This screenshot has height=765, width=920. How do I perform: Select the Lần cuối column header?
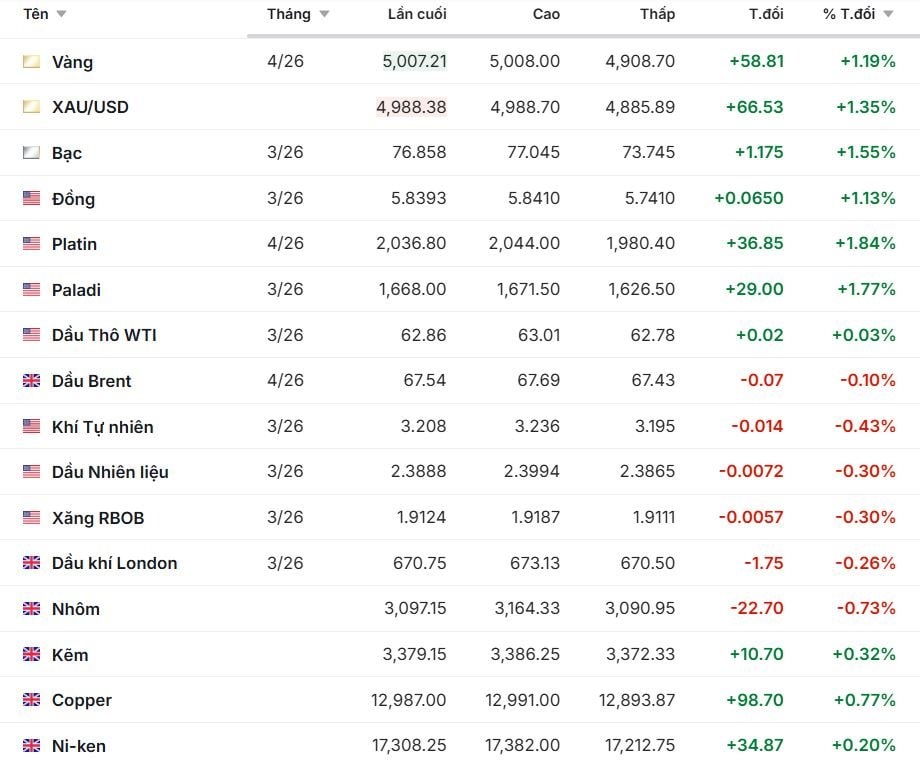(x=417, y=14)
